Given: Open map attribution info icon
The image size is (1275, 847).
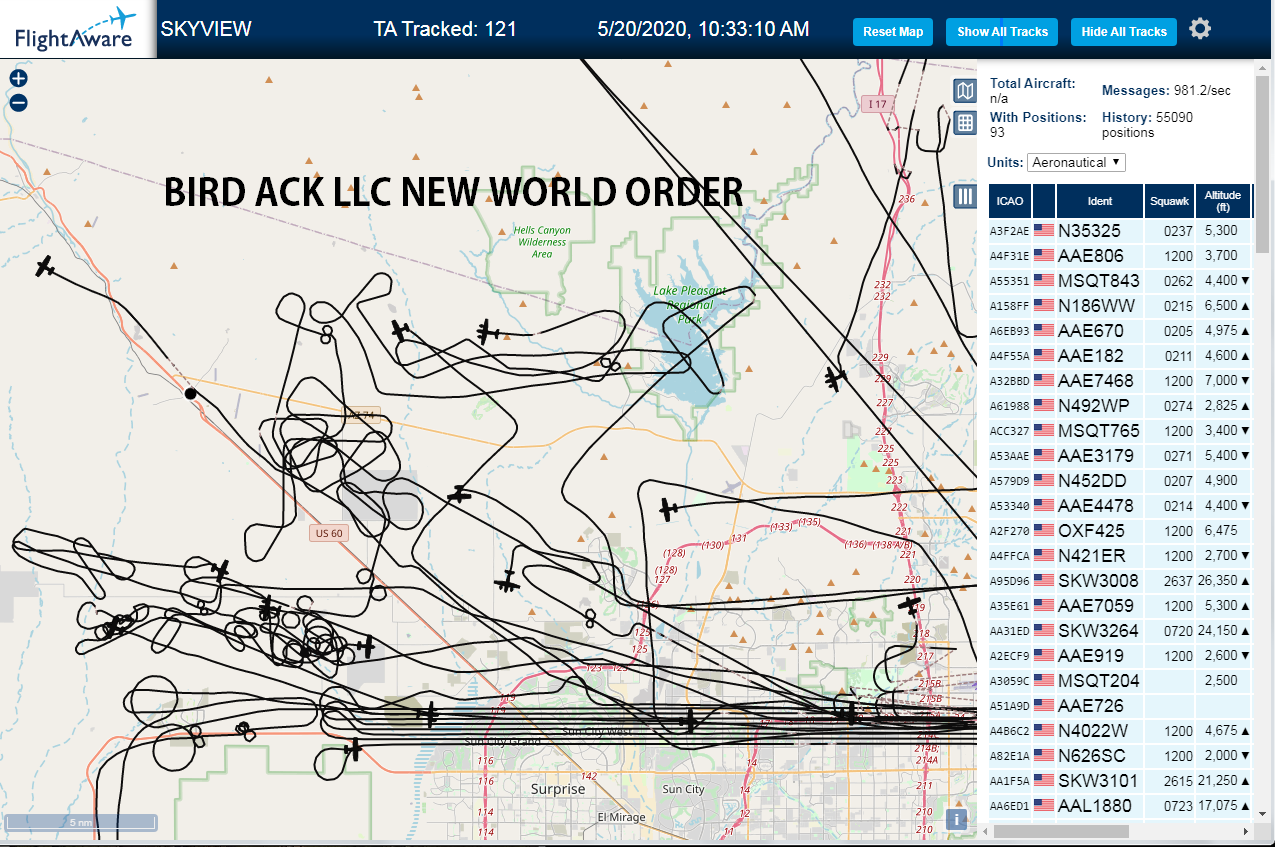Looking at the screenshot, I should pyautogui.click(x=957, y=820).
